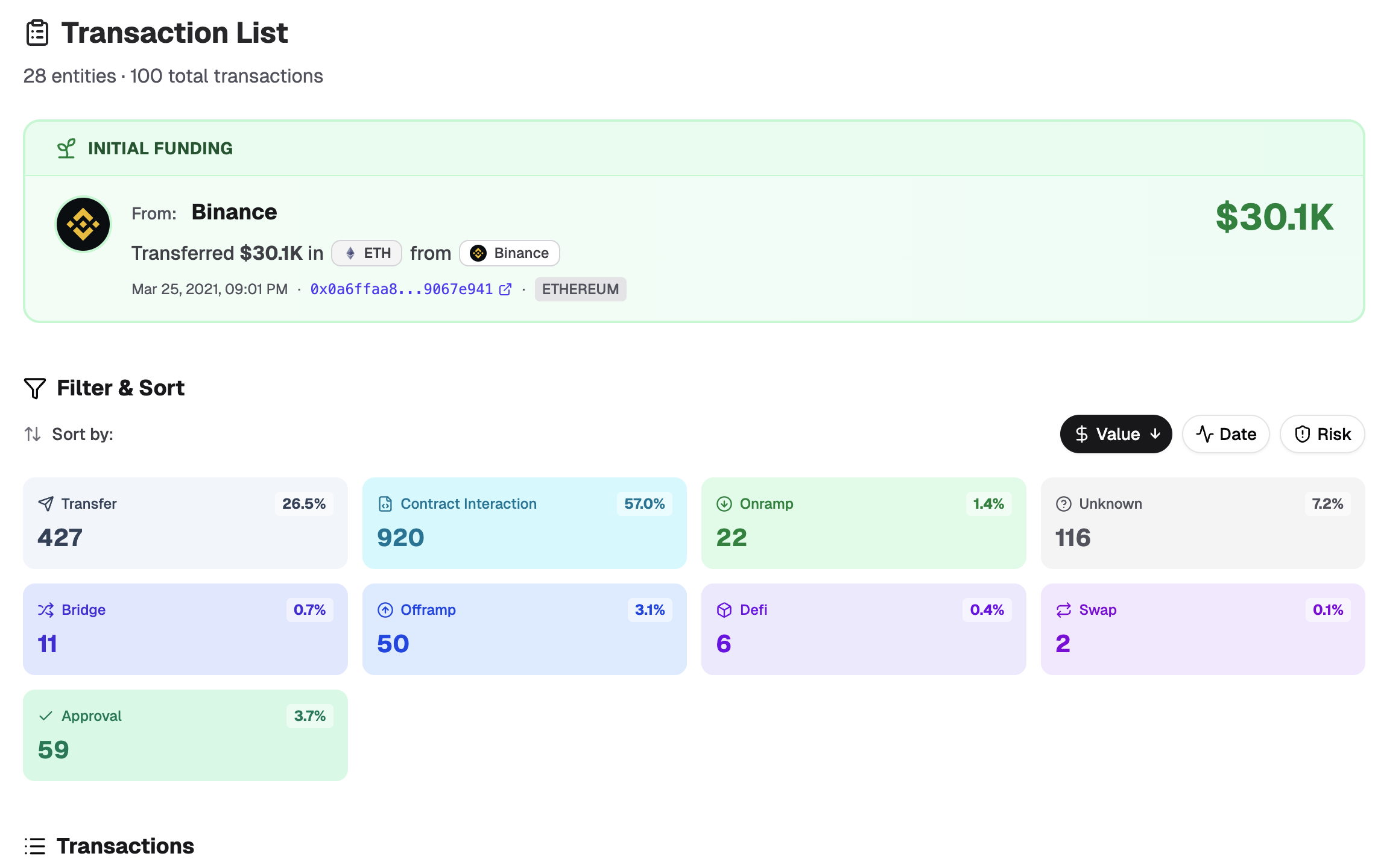Click the Bridge shuffle icon

click(x=46, y=610)
